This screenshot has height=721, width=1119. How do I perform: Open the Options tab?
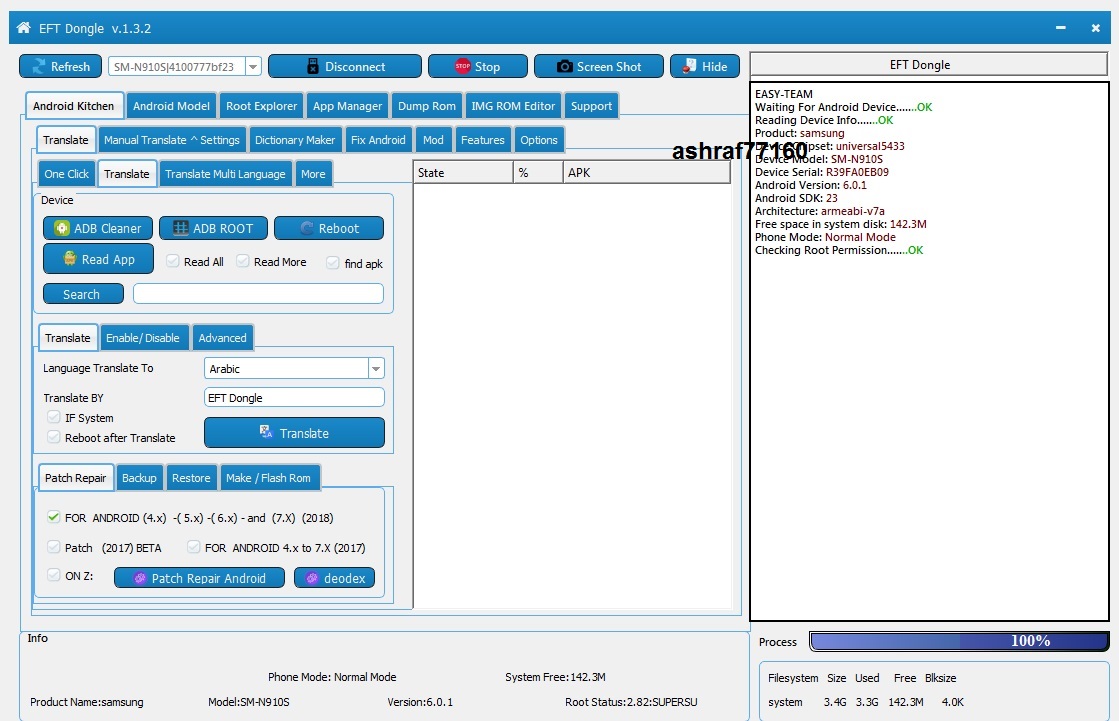pyautogui.click(x=539, y=140)
